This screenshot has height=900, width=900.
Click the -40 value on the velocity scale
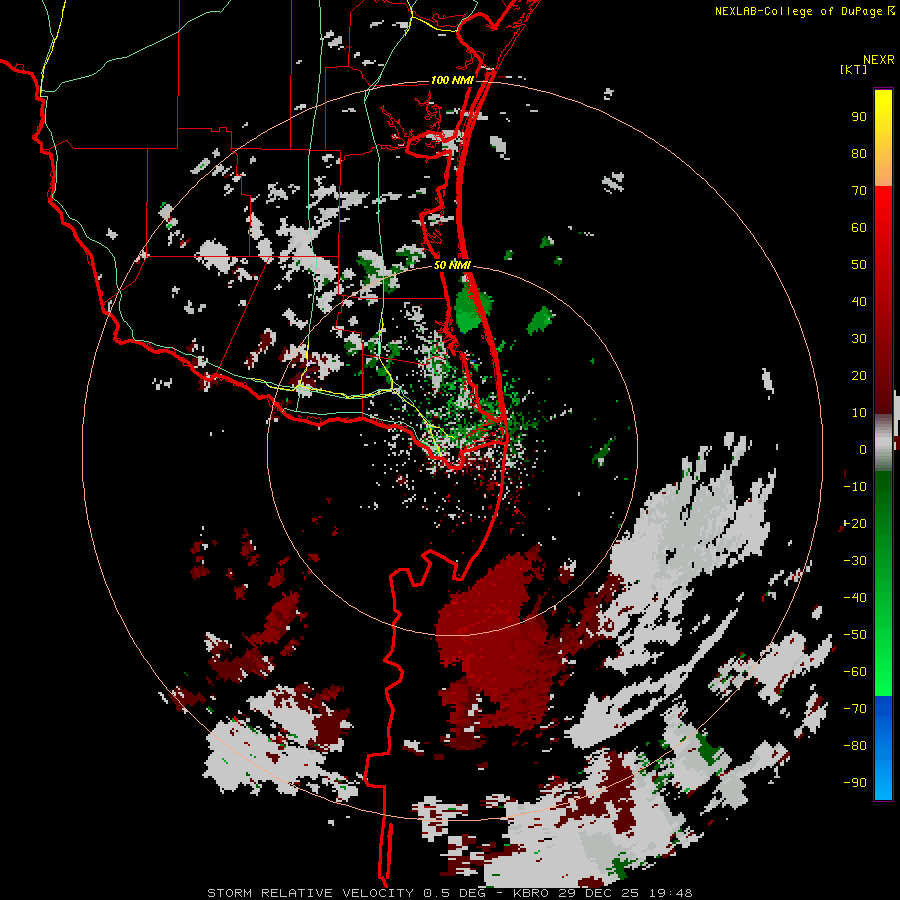[x=855, y=598]
